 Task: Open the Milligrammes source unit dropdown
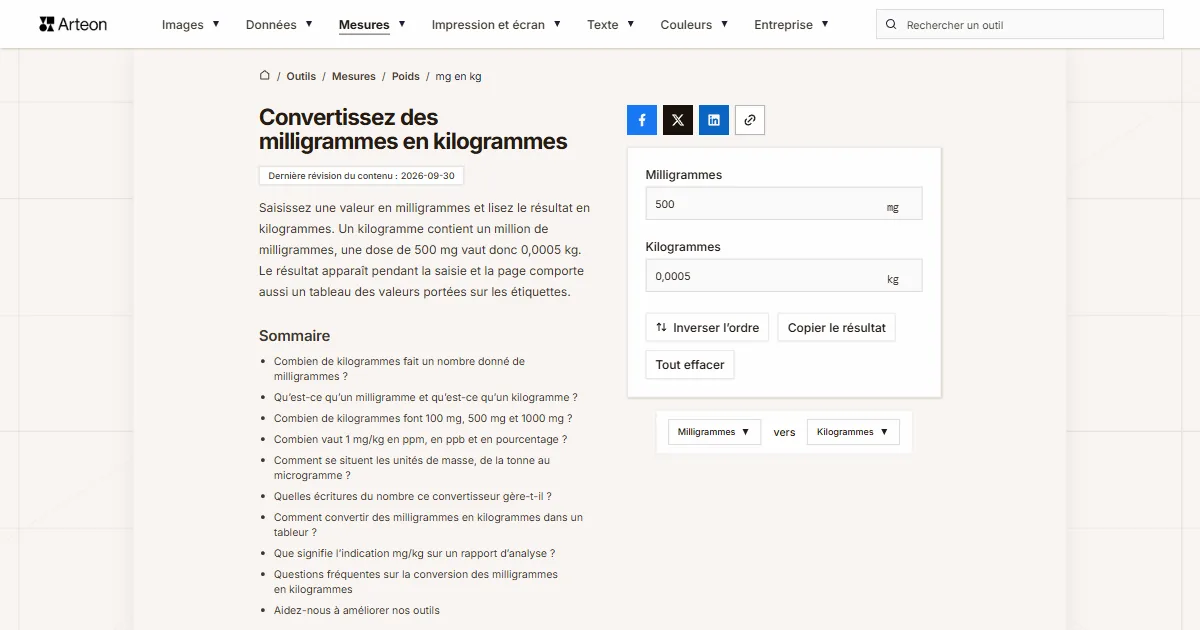coord(714,432)
